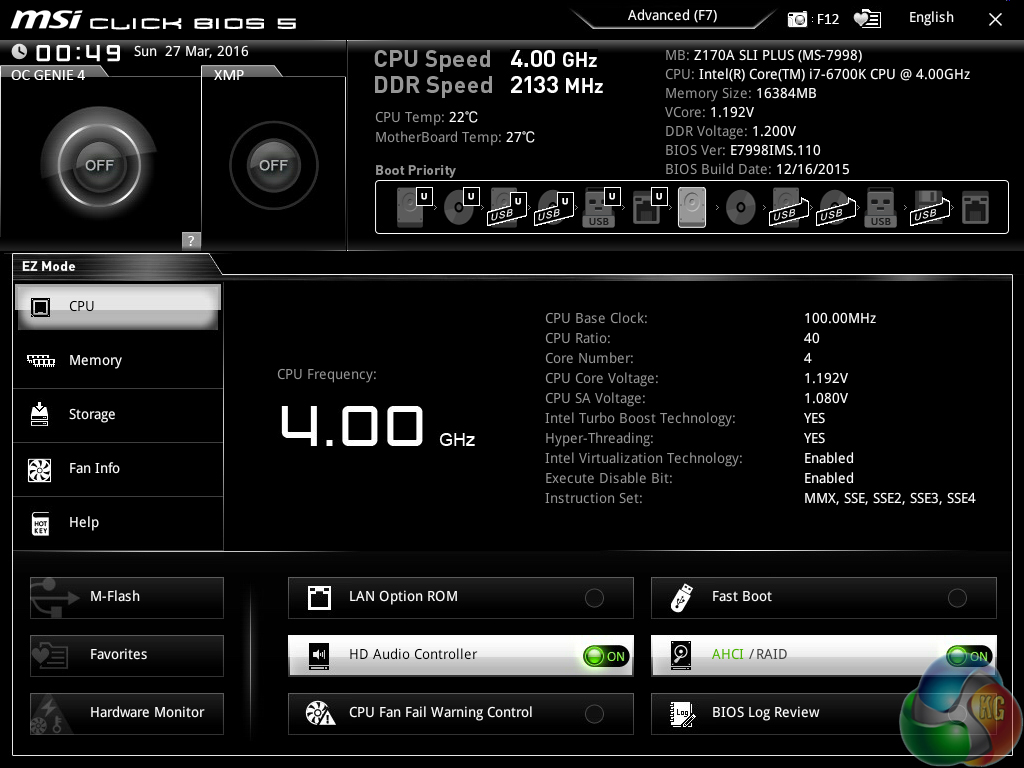Click the EZ Mode heading
The height and width of the screenshot is (768, 1024).
(x=48, y=266)
